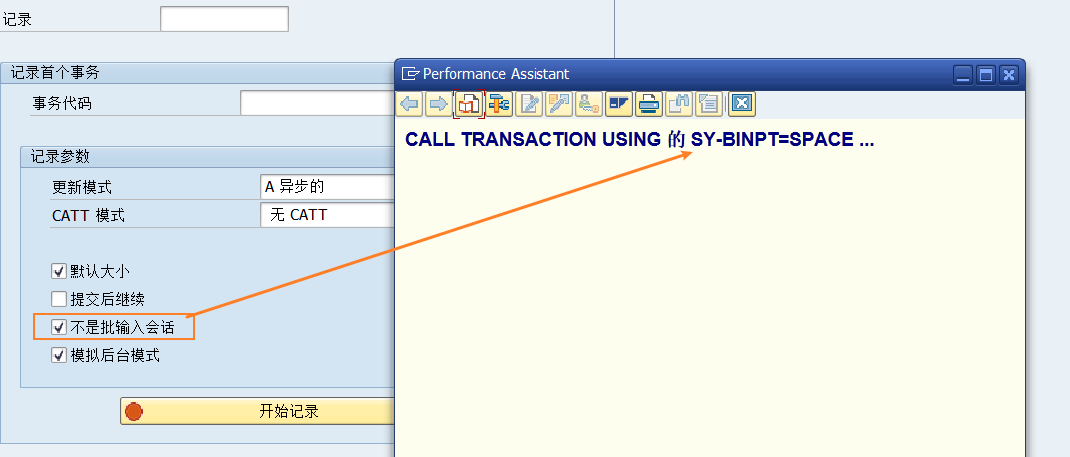
Task: Click the grayed person-with-key toolbar icon
Action: click(588, 104)
